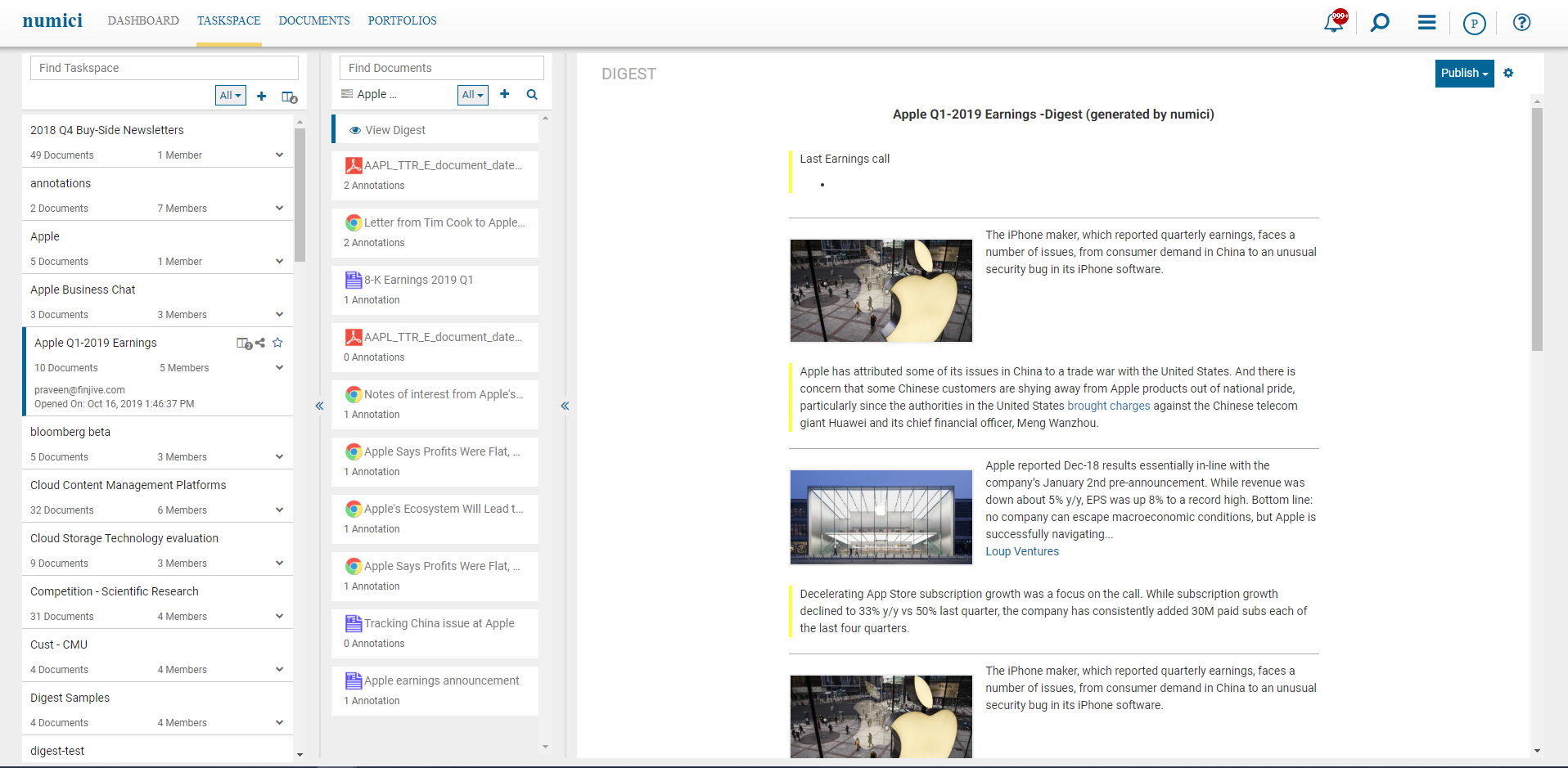The height and width of the screenshot is (768, 1568).
Task: Expand bloomberg beta details
Action: coord(279,456)
